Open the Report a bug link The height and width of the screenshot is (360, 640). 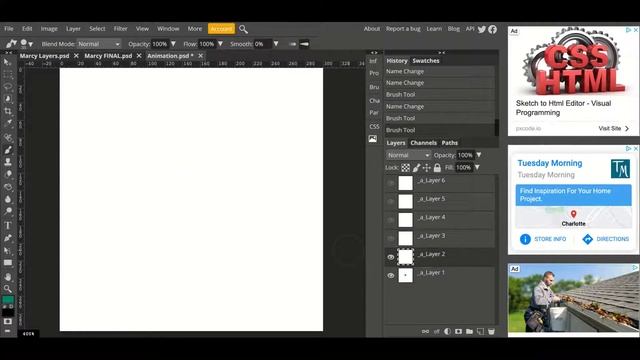tap(403, 29)
